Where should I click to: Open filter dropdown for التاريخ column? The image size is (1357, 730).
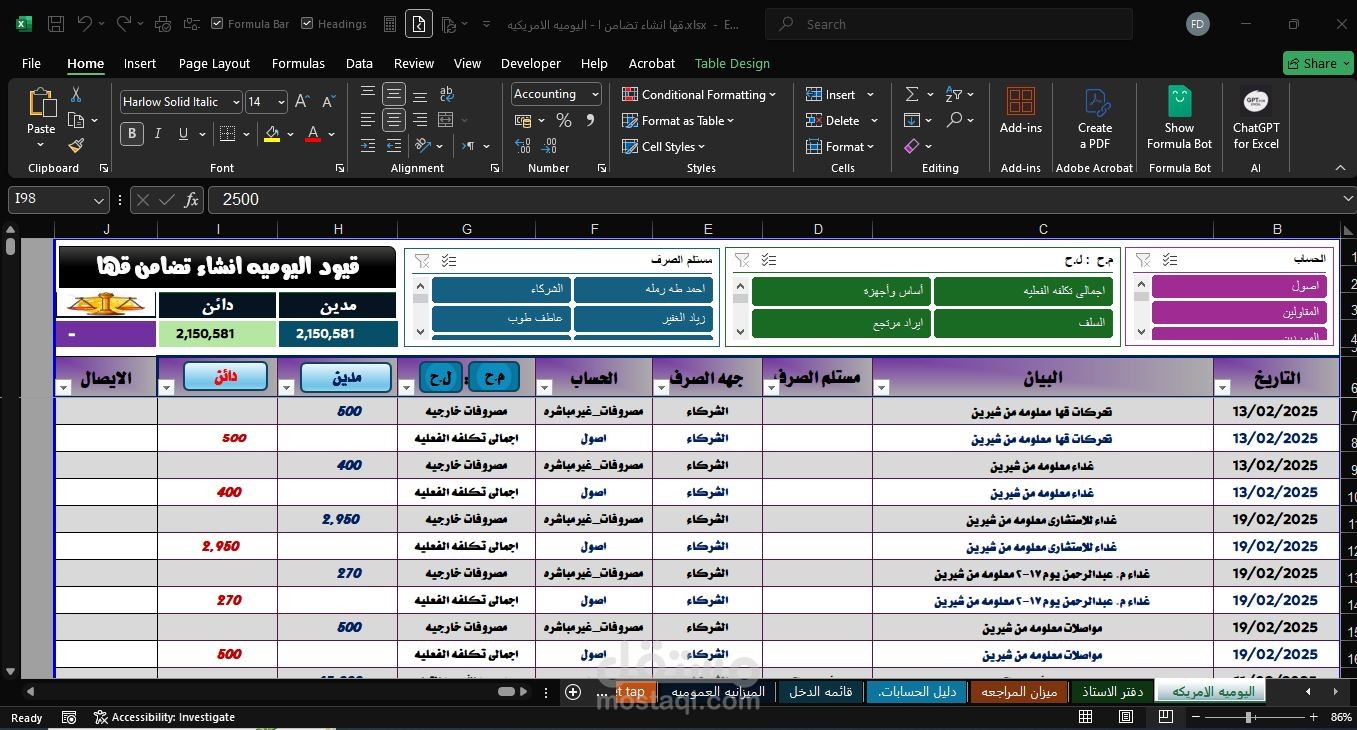click(1222, 387)
